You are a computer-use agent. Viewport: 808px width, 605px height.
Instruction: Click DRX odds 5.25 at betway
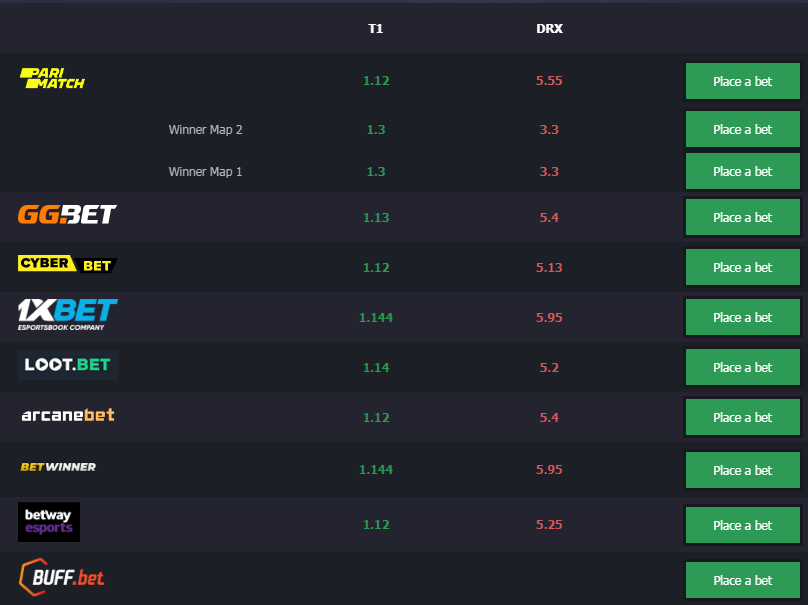coord(549,525)
